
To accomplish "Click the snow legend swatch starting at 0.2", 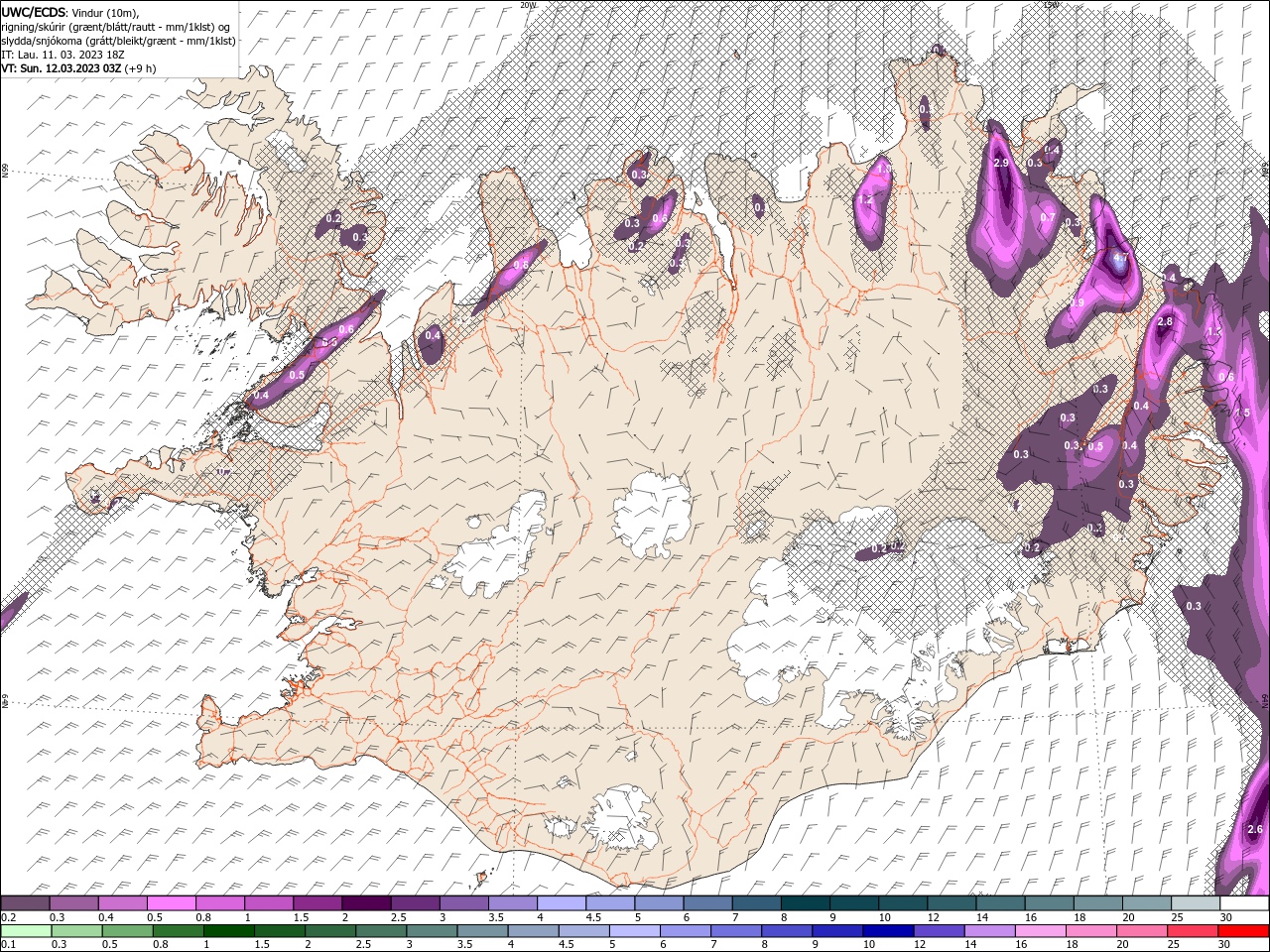I will tap(26, 903).
